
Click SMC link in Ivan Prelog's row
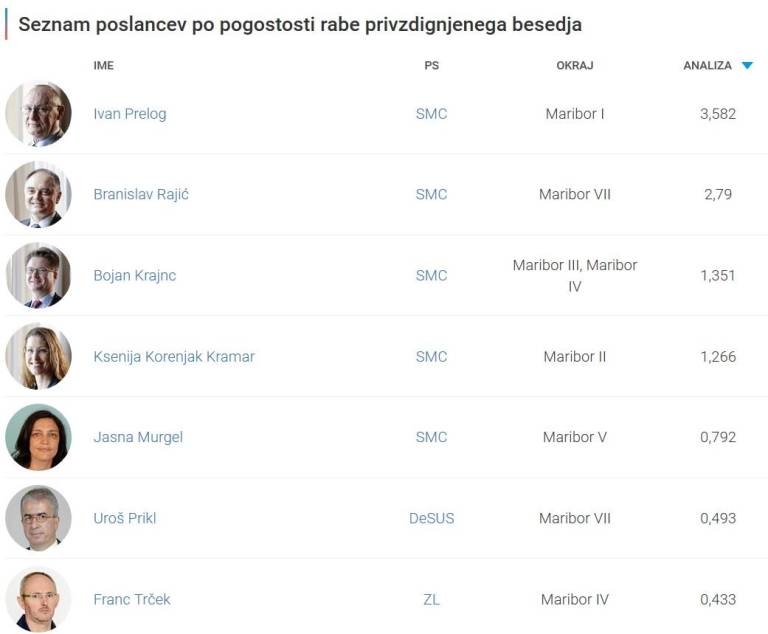[x=431, y=114]
